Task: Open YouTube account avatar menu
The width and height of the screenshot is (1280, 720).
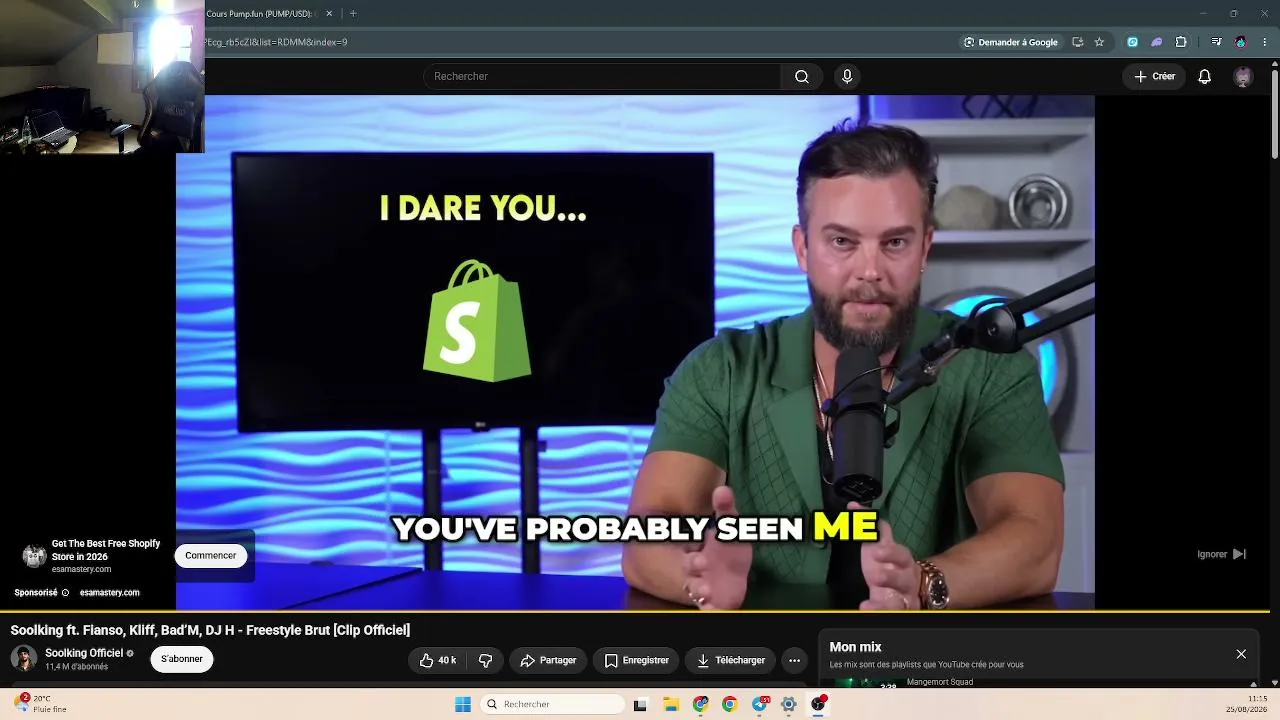Action: (1243, 76)
